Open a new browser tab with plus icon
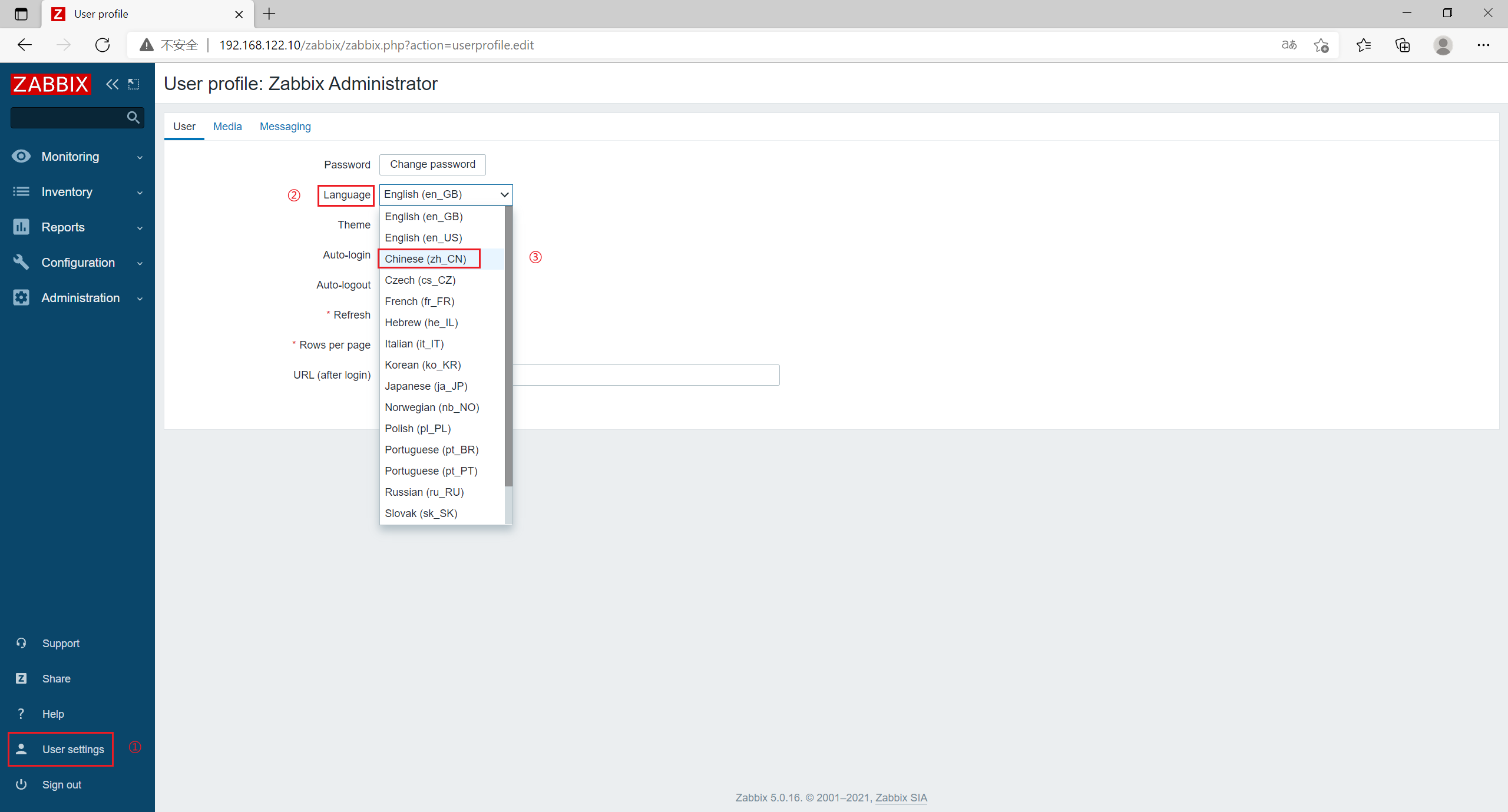The height and width of the screenshot is (812, 1508). point(269,14)
